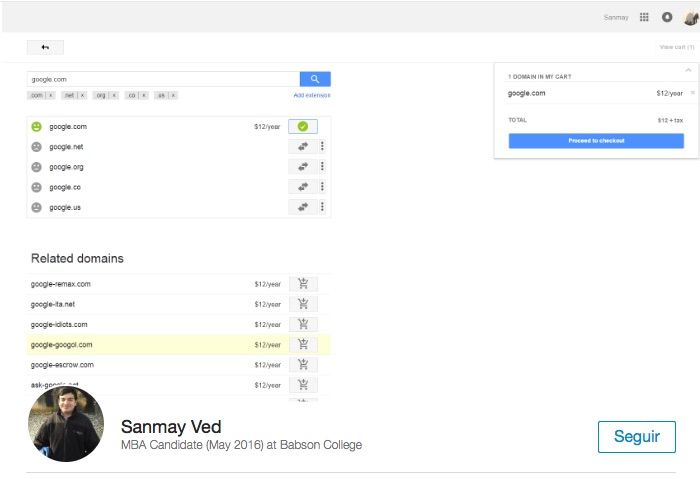Click Proceed to checkout button
Image resolution: width=700 pixels, height=479 pixels.
(596, 141)
